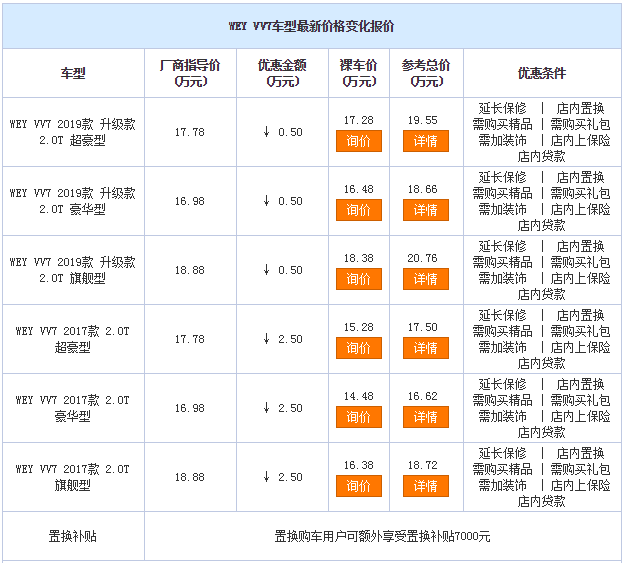This screenshot has height=563, width=625.
Task: Open 详情 for total price 20.76
Action: (x=426, y=279)
